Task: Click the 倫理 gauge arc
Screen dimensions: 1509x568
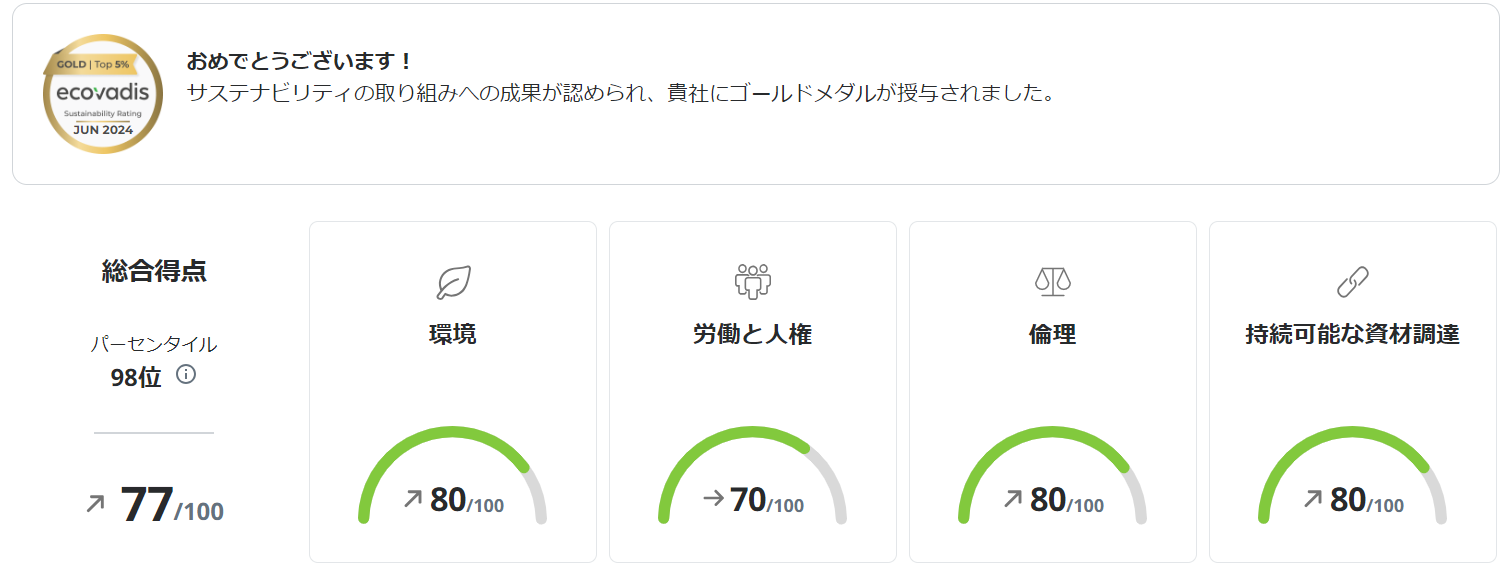Action: point(1052,432)
